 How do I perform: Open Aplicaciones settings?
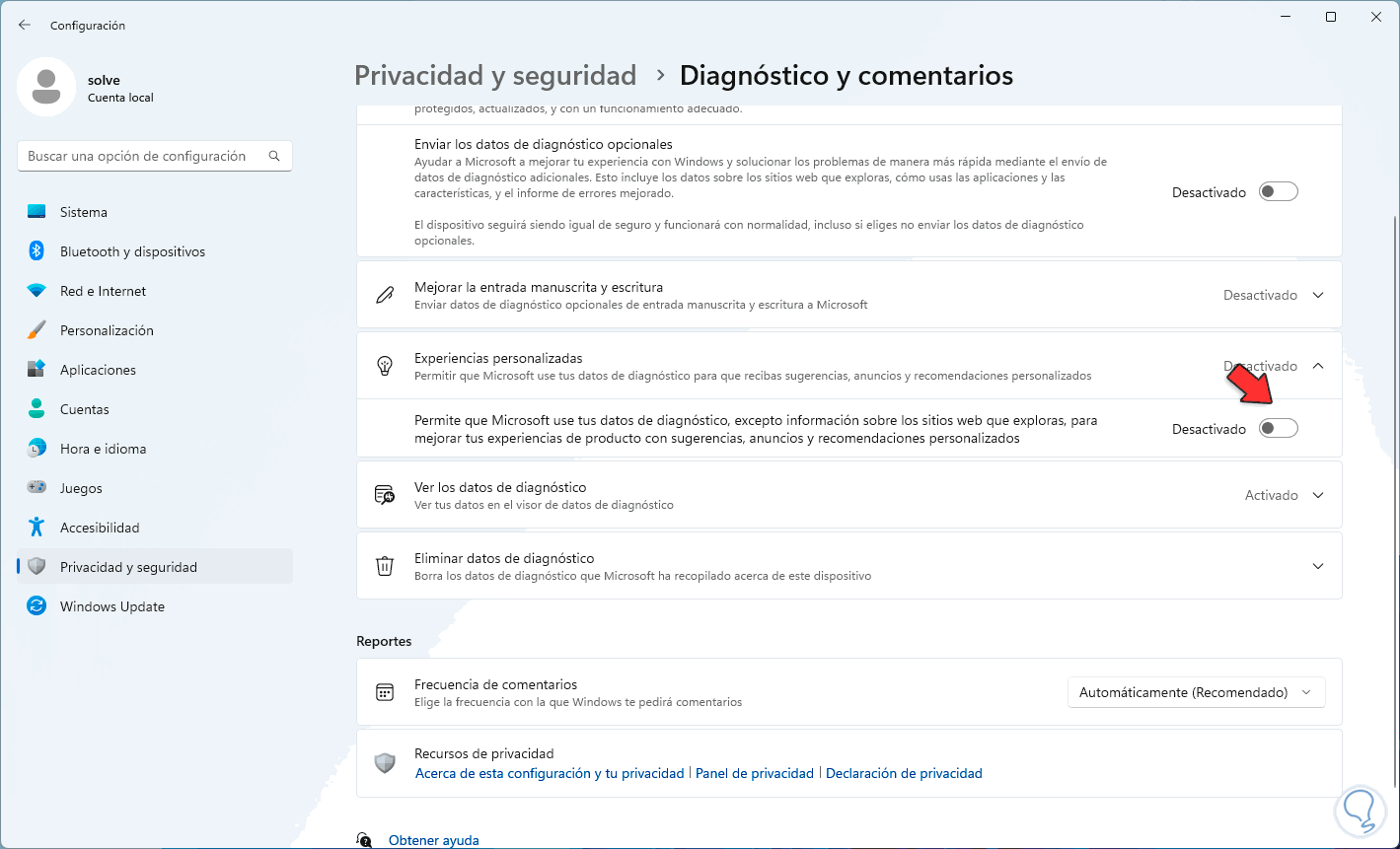pos(155,370)
